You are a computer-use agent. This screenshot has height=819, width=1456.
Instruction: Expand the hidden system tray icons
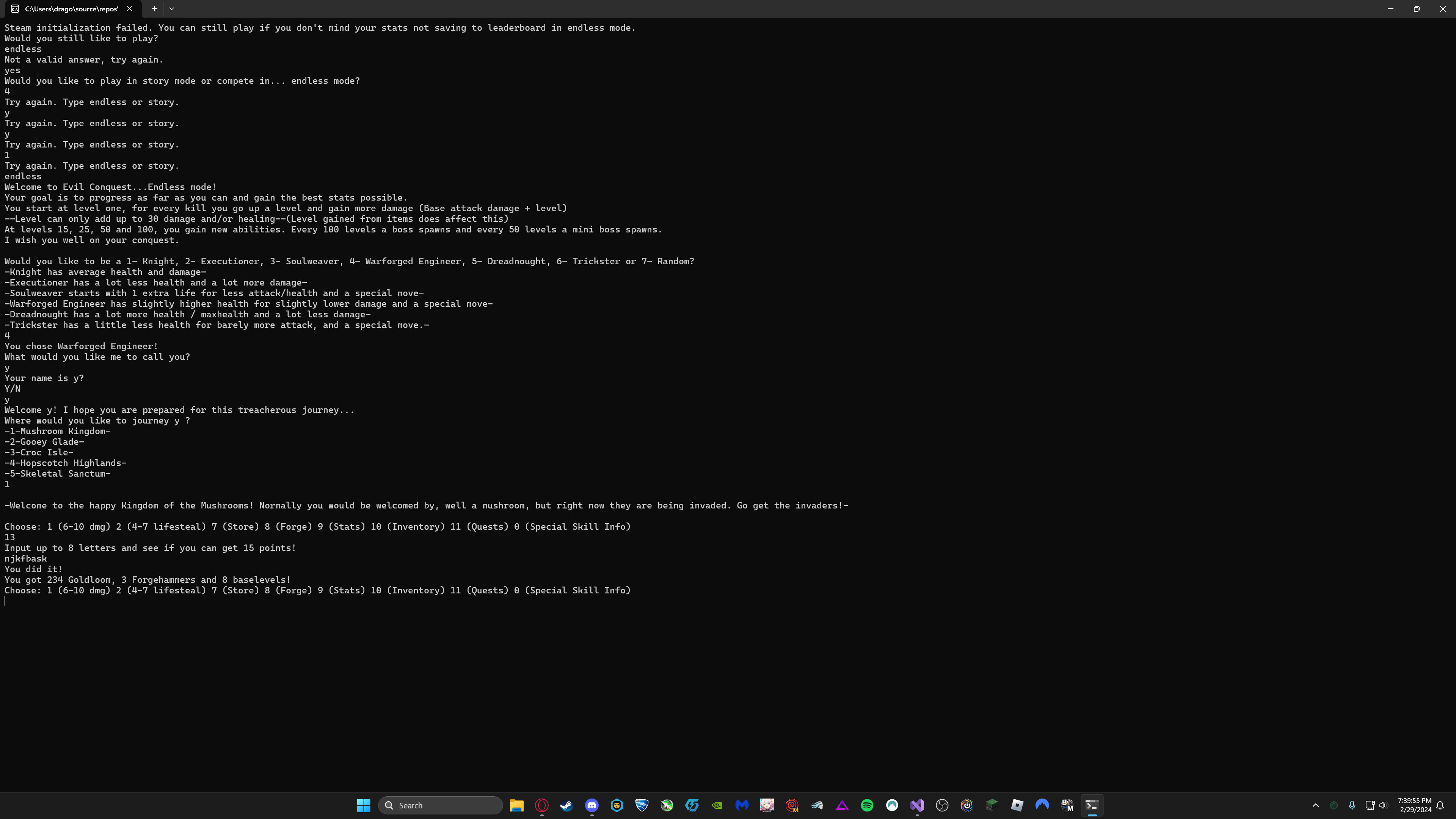point(1315,805)
